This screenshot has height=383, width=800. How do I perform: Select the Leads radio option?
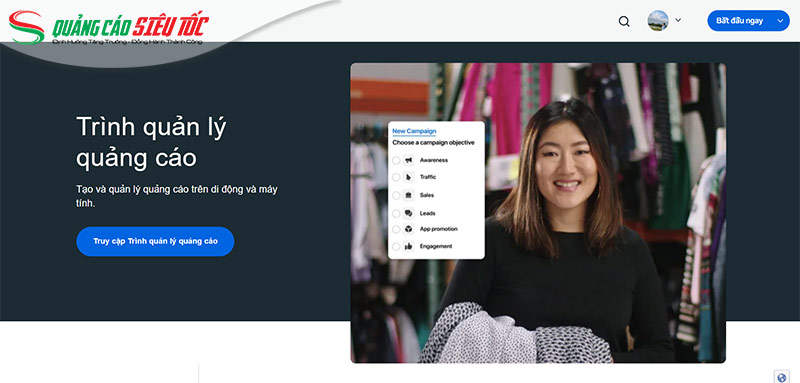[x=396, y=214]
